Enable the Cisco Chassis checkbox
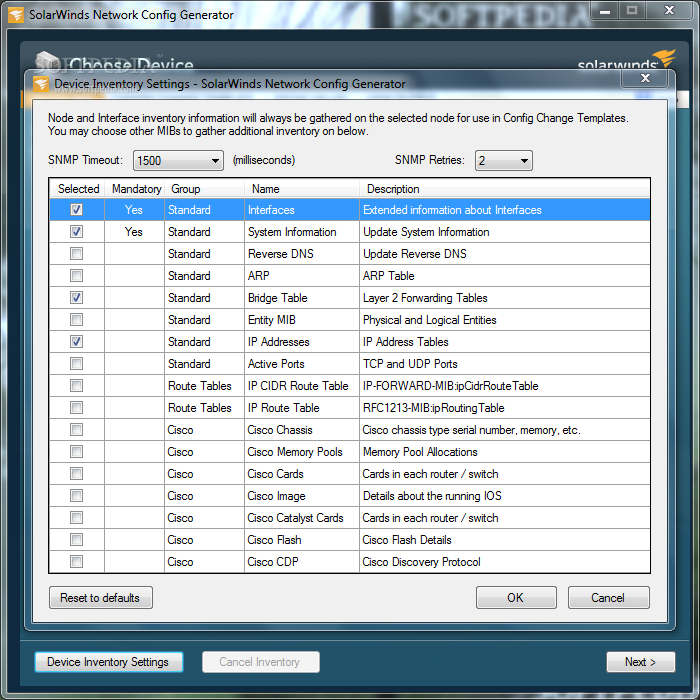700x700 pixels. tap(76, 429)
